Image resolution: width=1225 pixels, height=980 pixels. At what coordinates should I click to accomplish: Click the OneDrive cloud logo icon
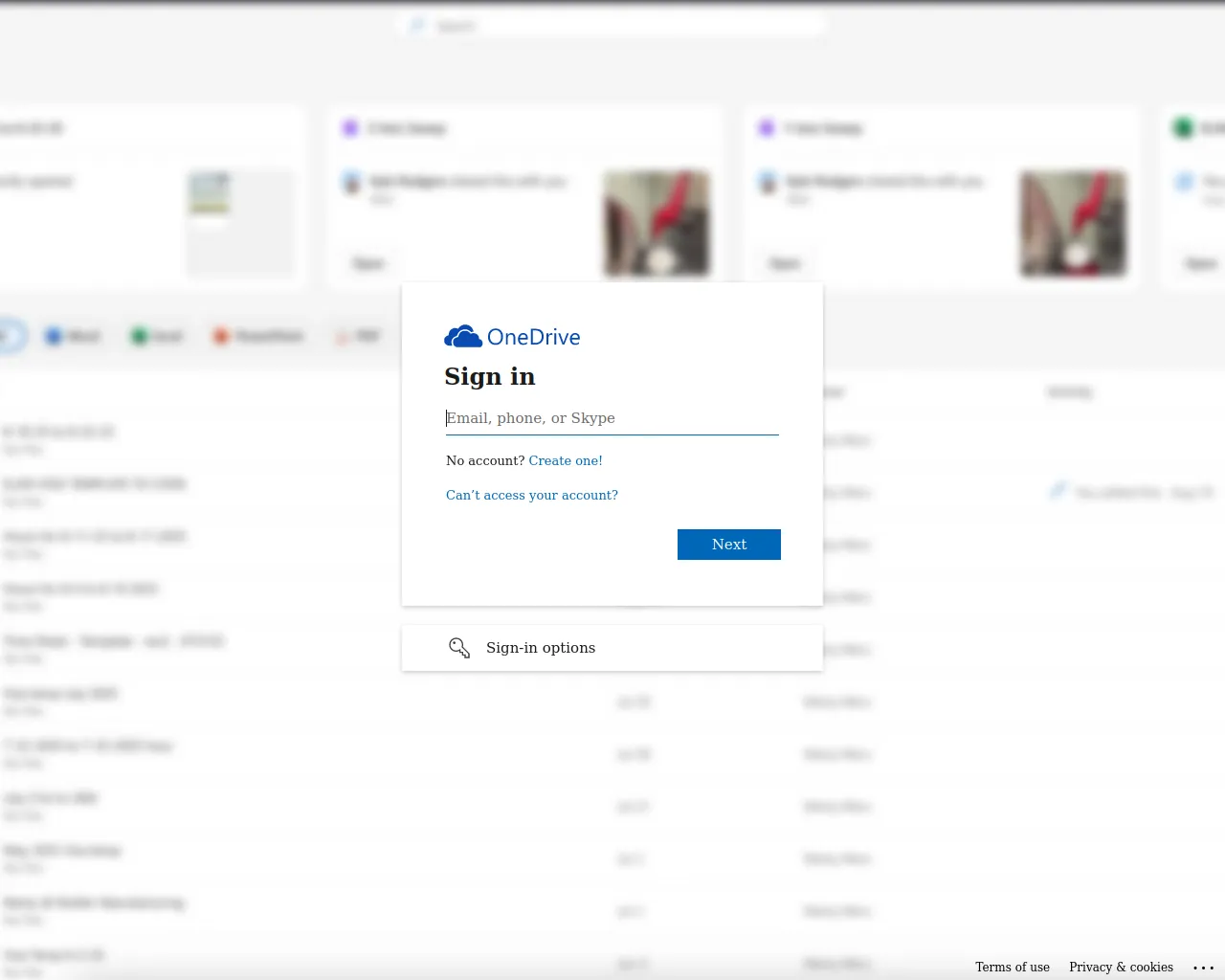pyautogui.click(x=463, y=337)
